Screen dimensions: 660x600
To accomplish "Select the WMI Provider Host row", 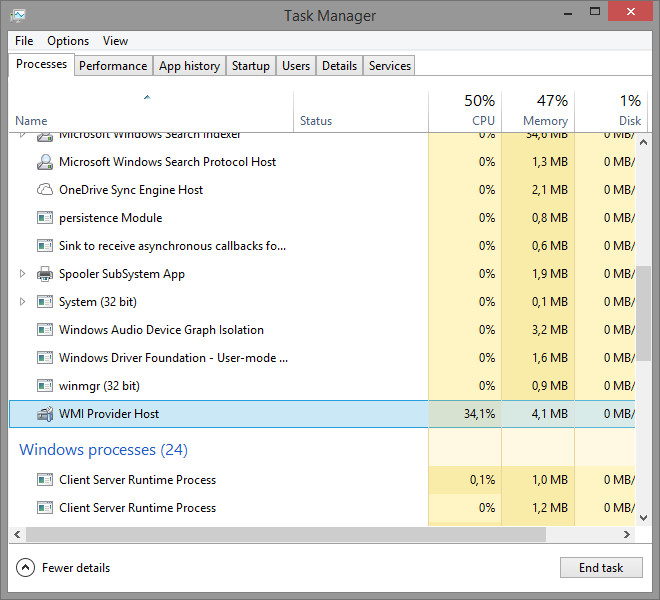I will pyautogui.click(x=322, y=413).
